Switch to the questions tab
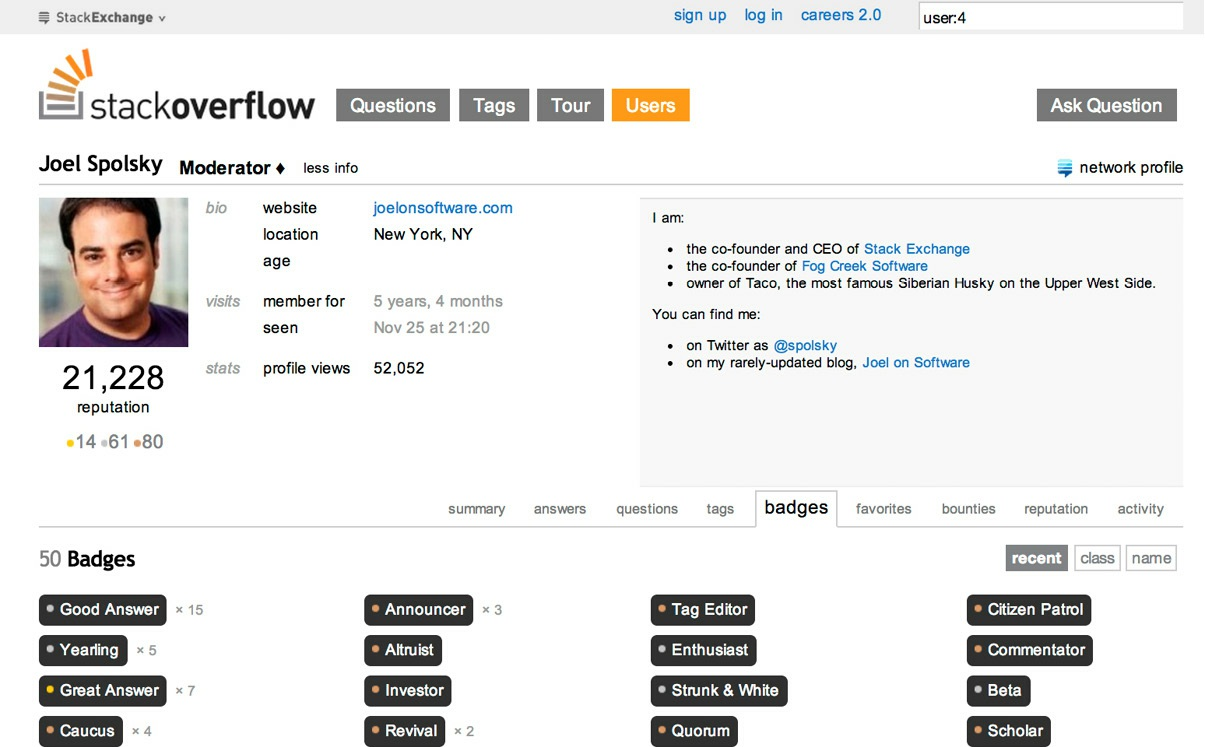Image resolution: width=1205 pixels, height=747 pixels. click(647, 509)
